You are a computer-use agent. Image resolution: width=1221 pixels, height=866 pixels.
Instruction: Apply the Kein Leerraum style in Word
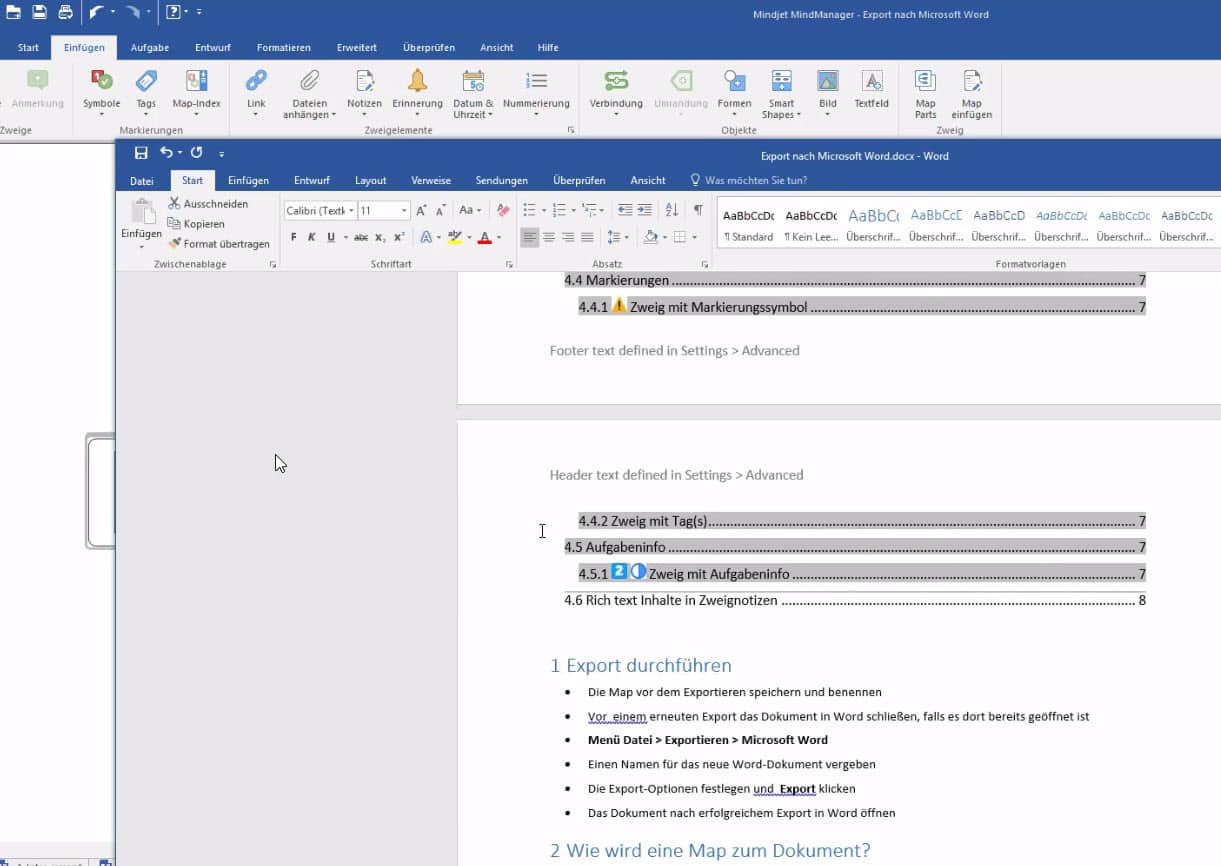point(811,225)
